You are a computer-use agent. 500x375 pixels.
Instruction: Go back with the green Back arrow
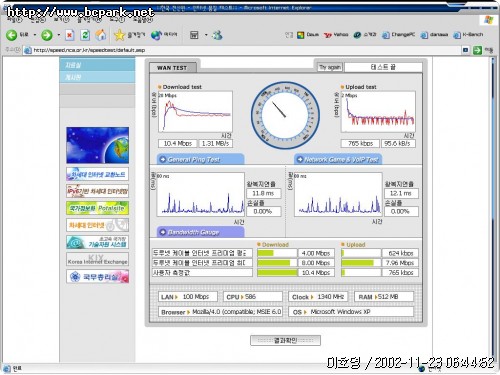[x=12, y=35]
